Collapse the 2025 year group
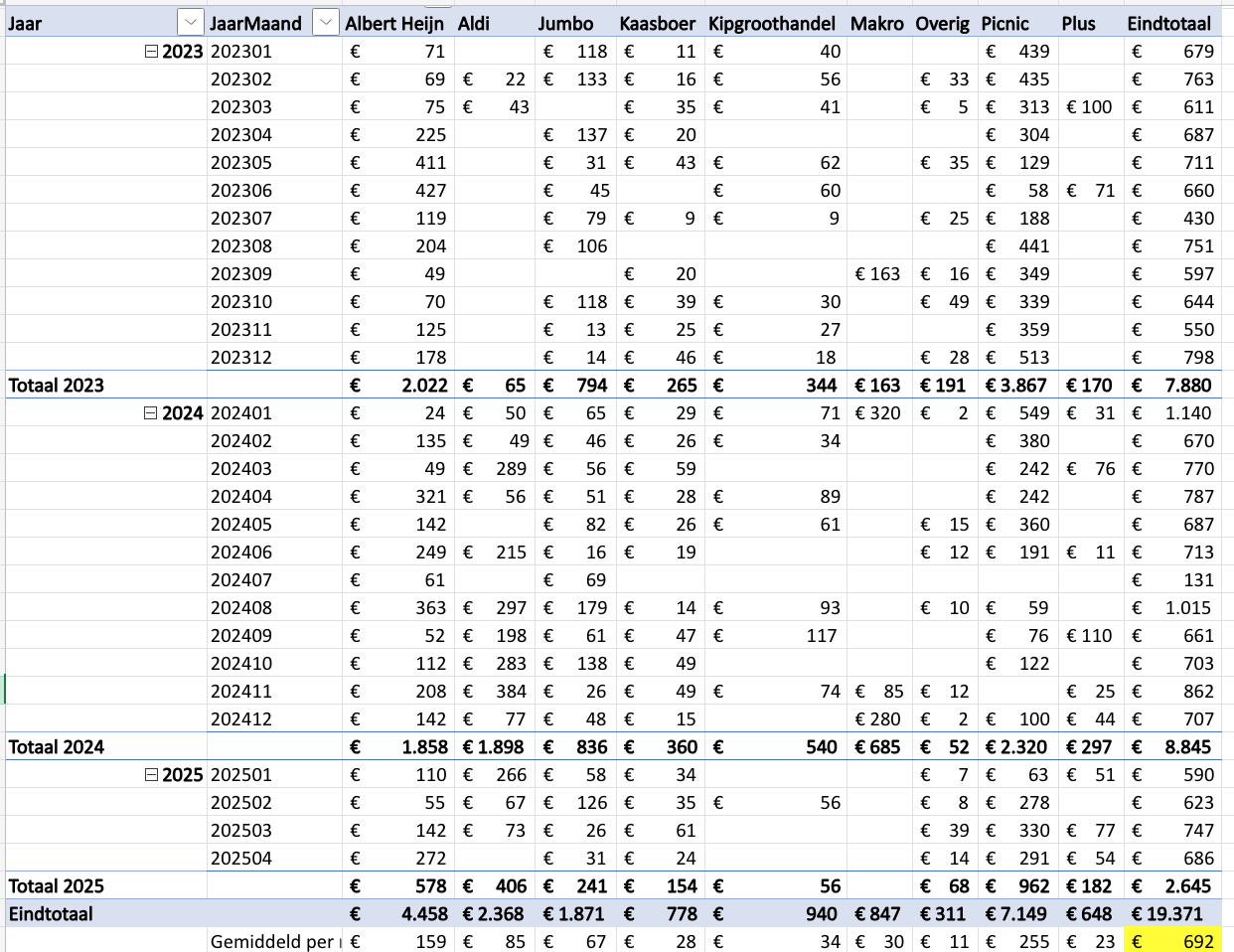Screen dimensions: 1234x952 (151, 775)
